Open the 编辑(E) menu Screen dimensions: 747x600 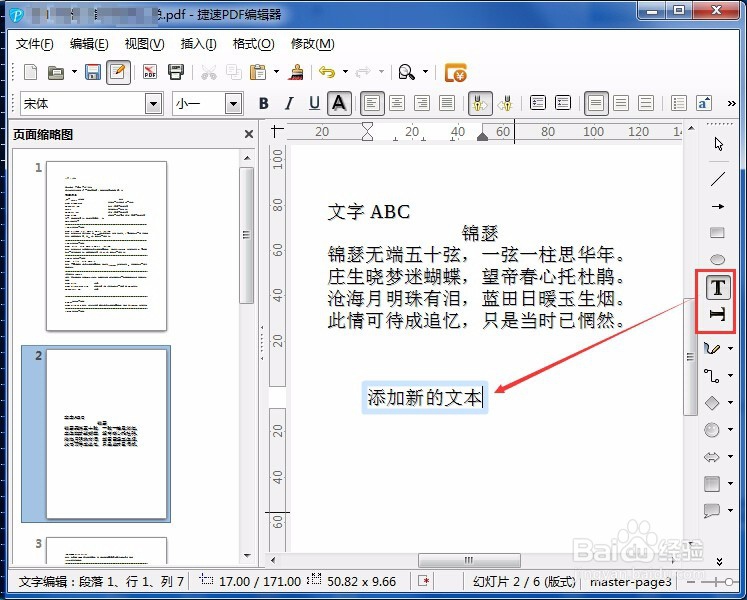(89, 44)
